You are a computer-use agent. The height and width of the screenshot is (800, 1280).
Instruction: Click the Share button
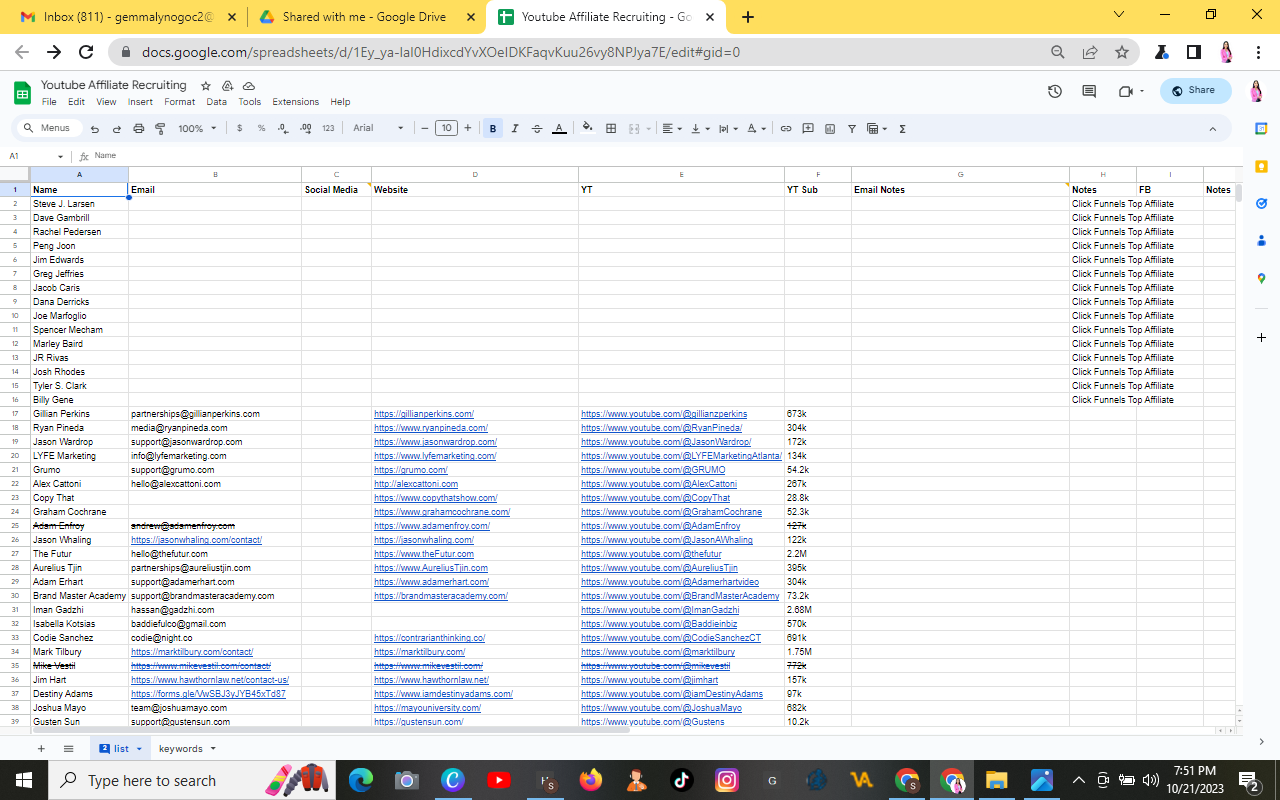[1195, 91]
